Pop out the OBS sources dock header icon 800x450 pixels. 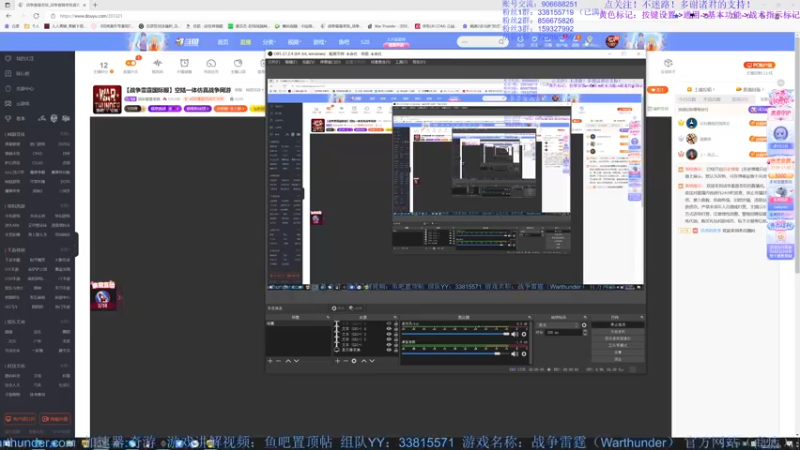(x=395, y=317)
